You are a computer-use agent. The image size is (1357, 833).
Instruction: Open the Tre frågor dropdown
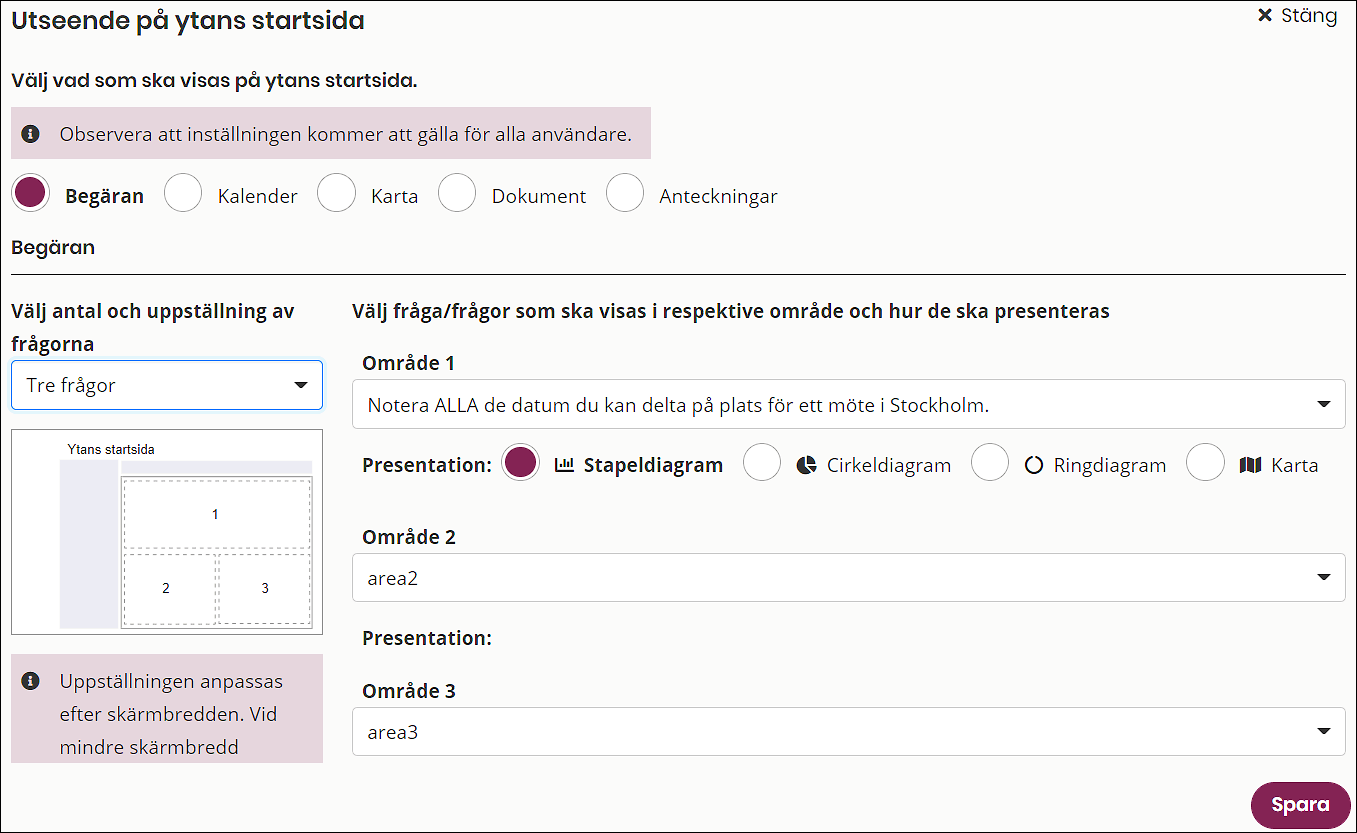pos(166,384)
